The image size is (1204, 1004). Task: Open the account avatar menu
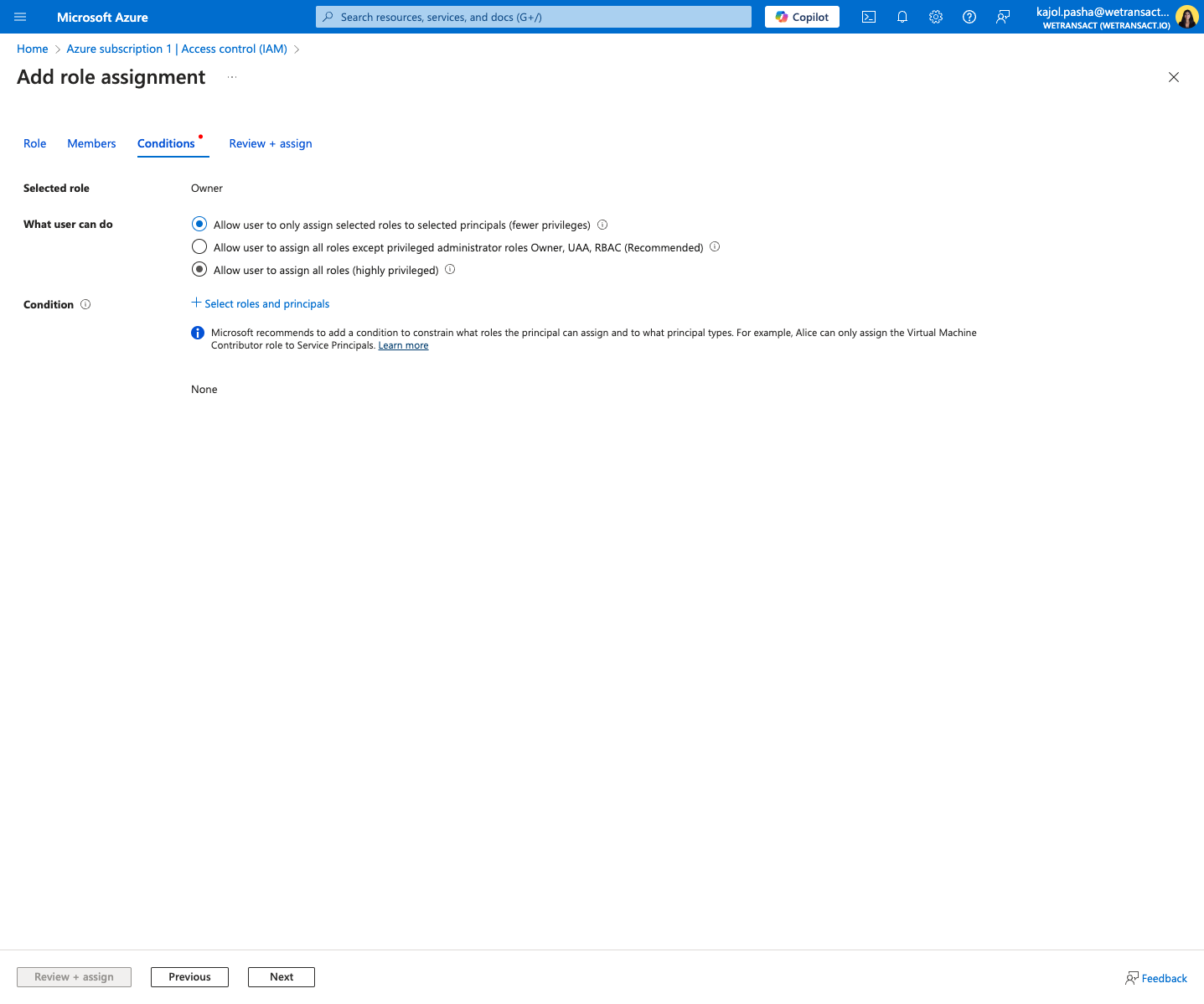[x=1186, y=17]
